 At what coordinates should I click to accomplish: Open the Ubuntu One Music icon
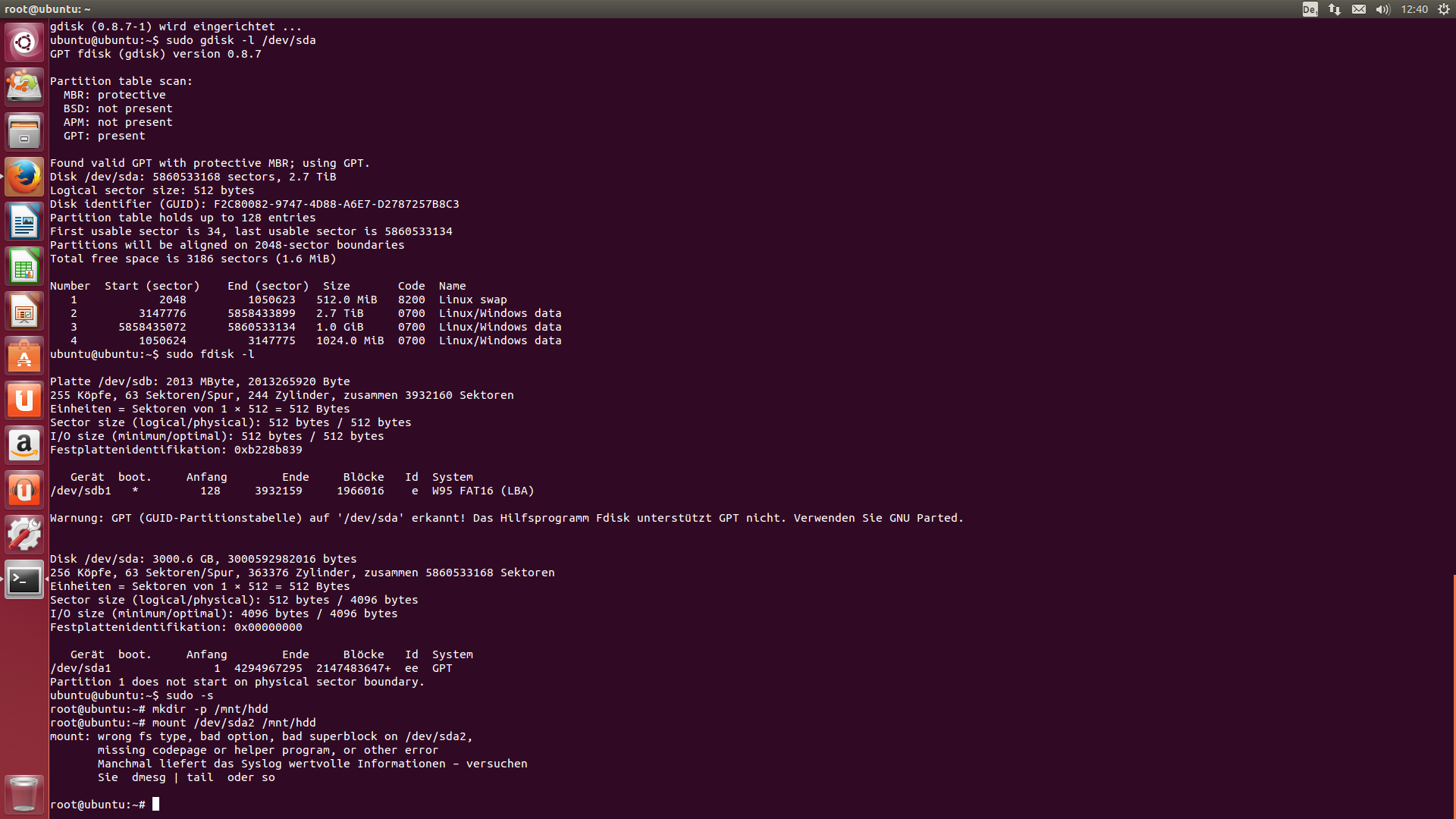click(x=24, y=490)
